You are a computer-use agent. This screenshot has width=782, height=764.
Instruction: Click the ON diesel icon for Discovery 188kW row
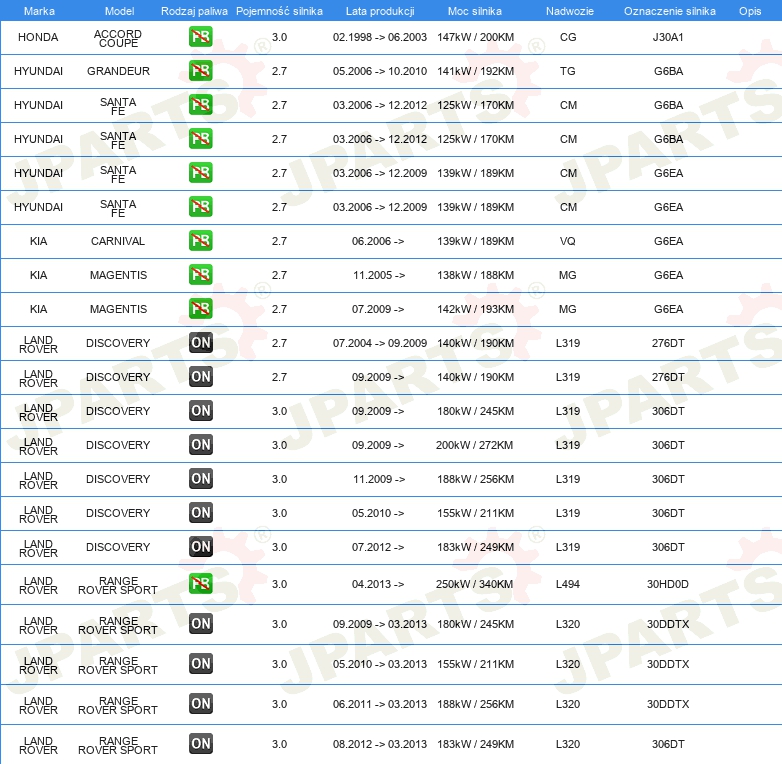[x=200, y=479]
